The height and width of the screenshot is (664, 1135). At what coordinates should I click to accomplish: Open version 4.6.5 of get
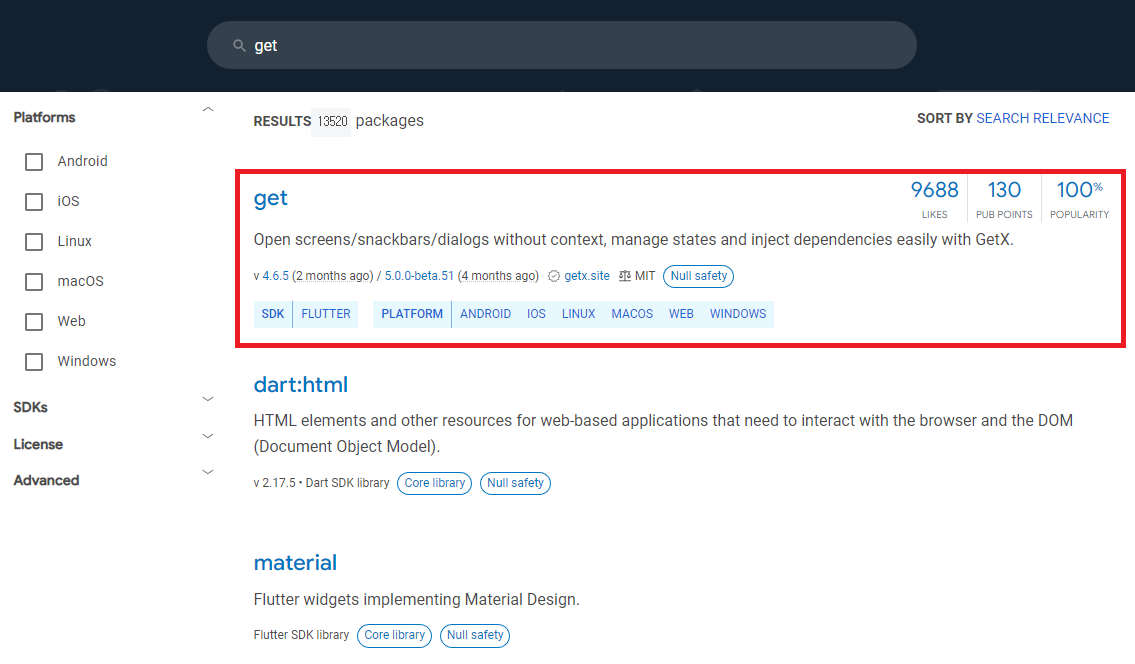click(275, 276)
